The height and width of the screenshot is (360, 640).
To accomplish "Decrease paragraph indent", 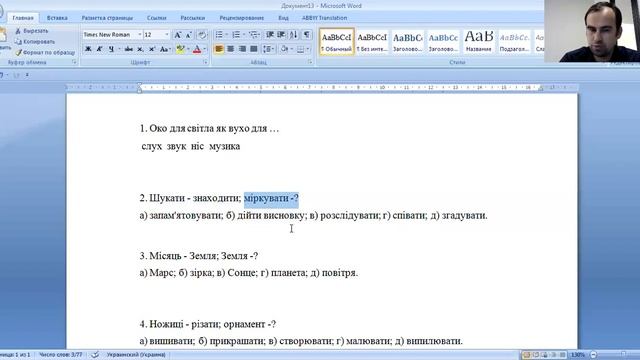I will [x=270, y=35].
